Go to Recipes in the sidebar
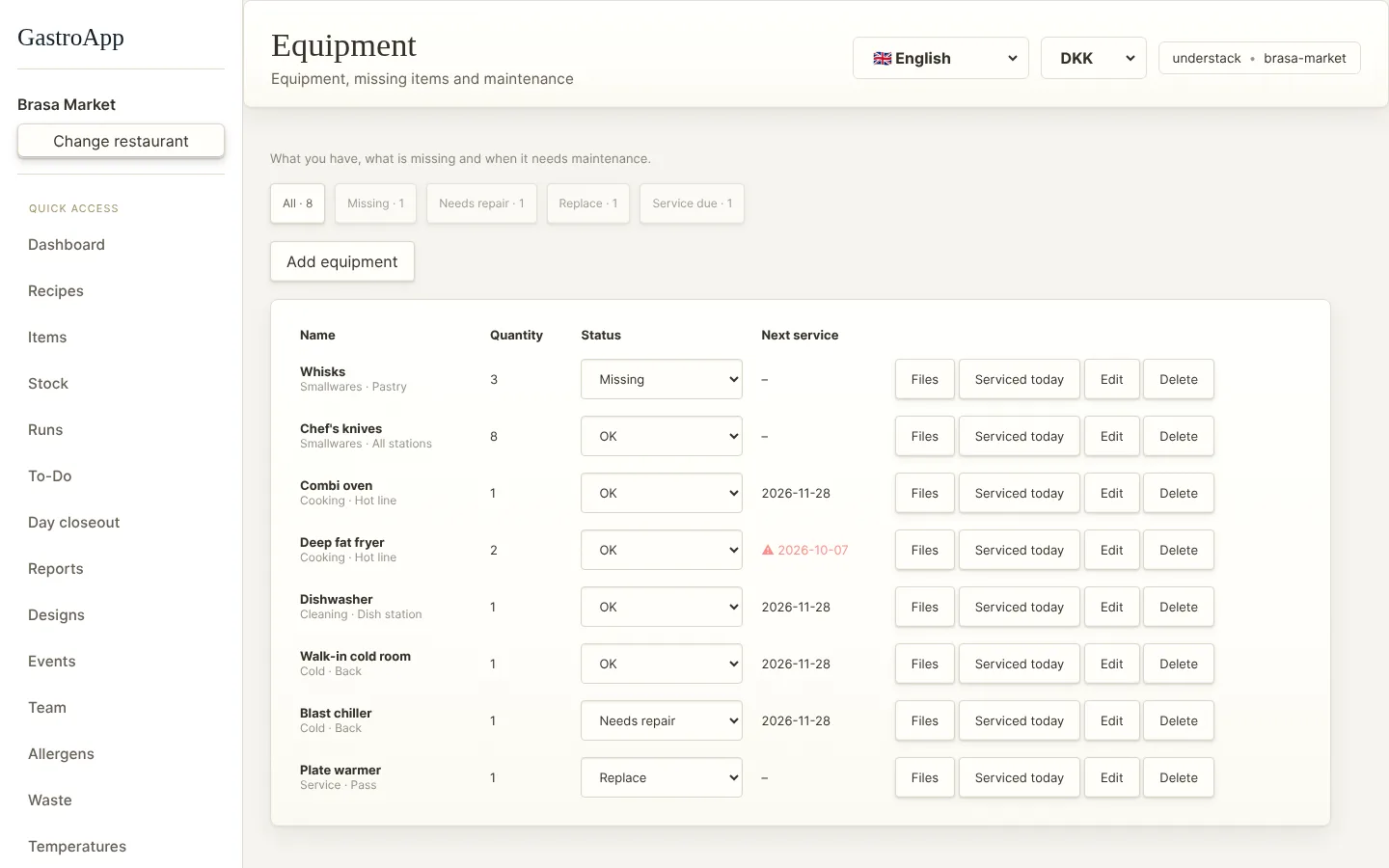The width and height of the screenshot is (1389, 868). point(56,291)
